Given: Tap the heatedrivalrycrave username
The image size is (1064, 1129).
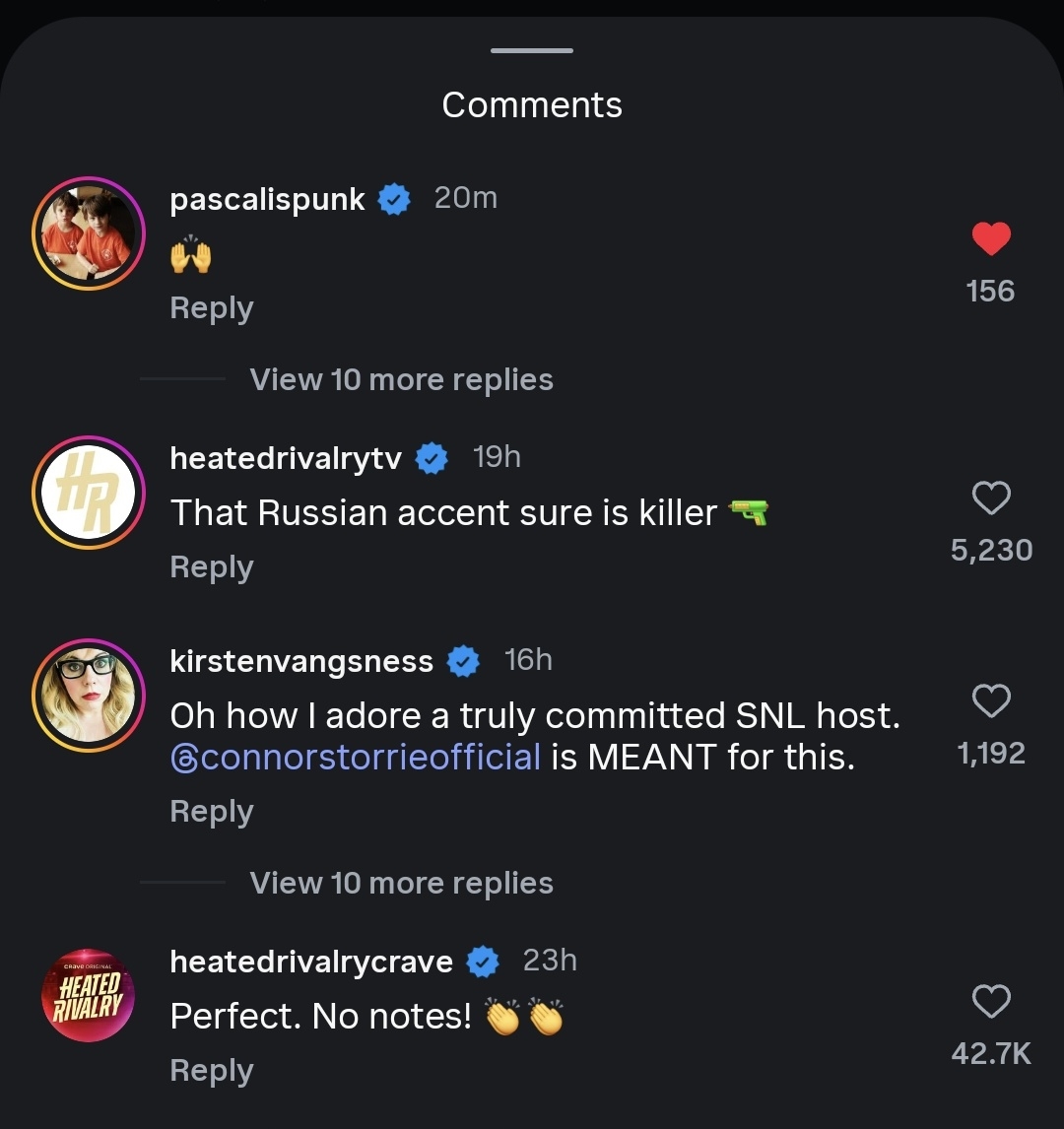Looking at the screenshot, I should pyautogui.click(x=311, y=962).
